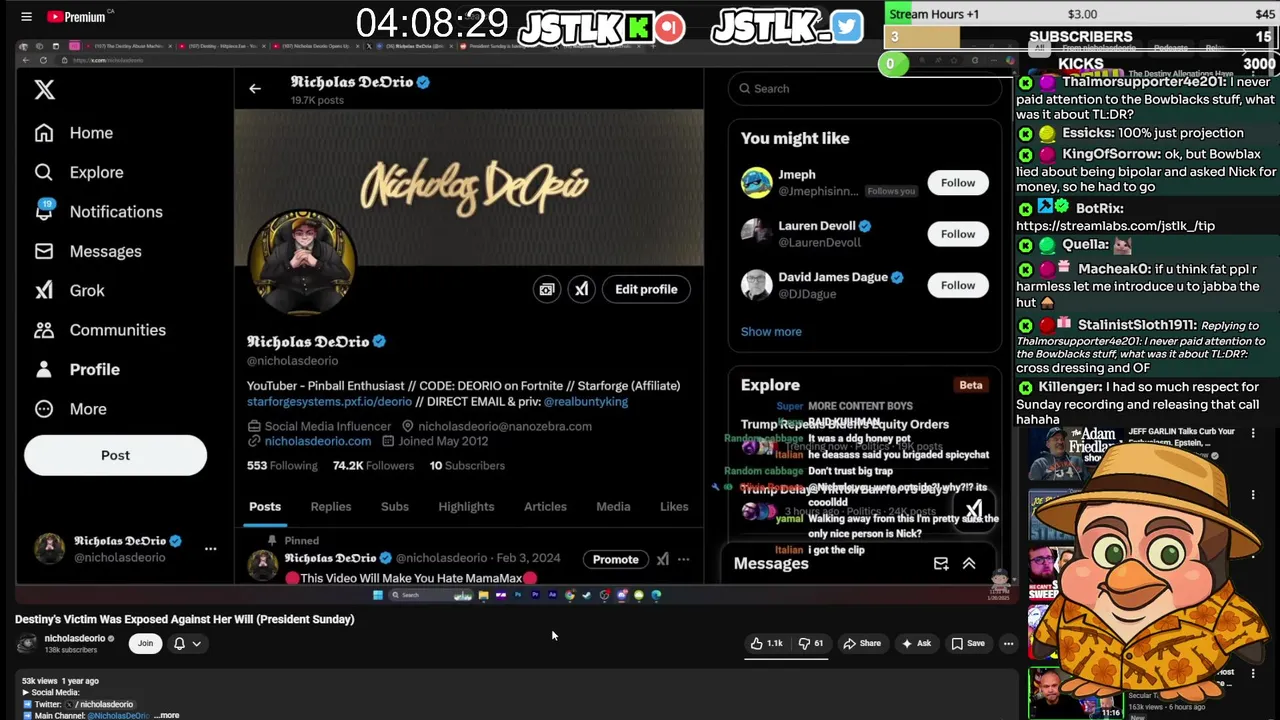Click the new message icon in Messages drawer

click(x=941, y=564)
